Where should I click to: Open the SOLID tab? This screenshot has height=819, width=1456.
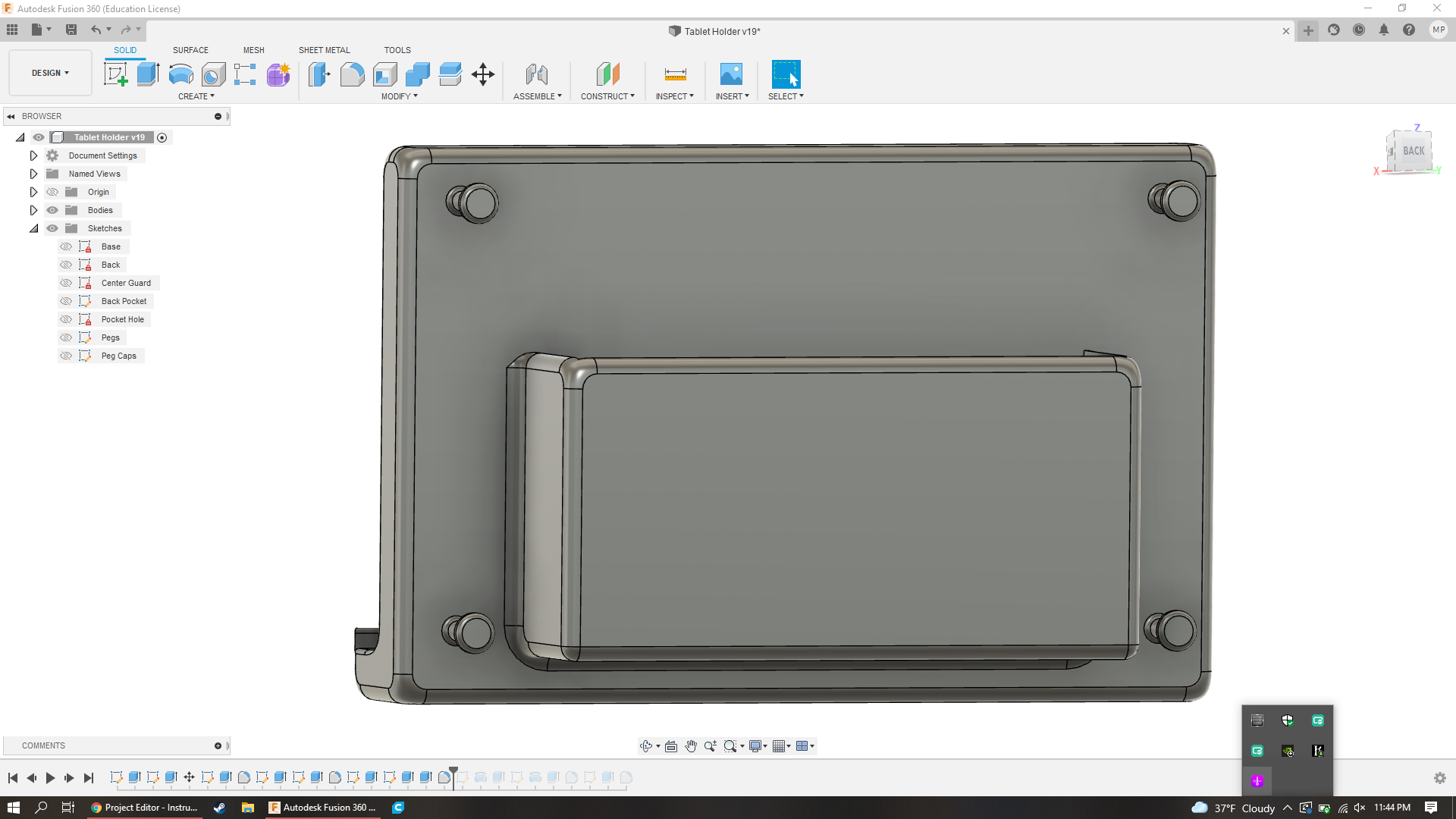pos(124,50)
